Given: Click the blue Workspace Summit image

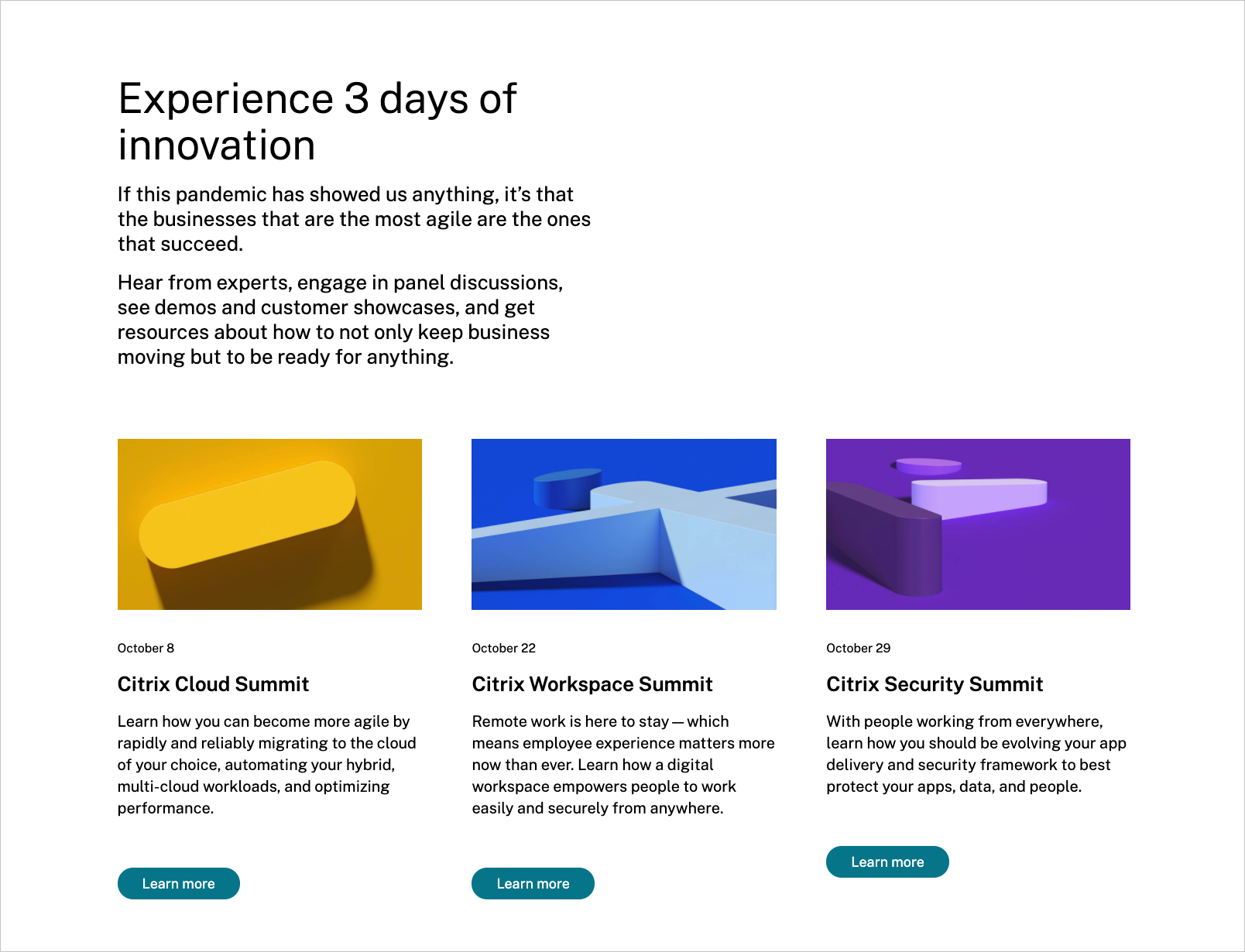Looking at the screenshot, I should [x=624, y=524].
